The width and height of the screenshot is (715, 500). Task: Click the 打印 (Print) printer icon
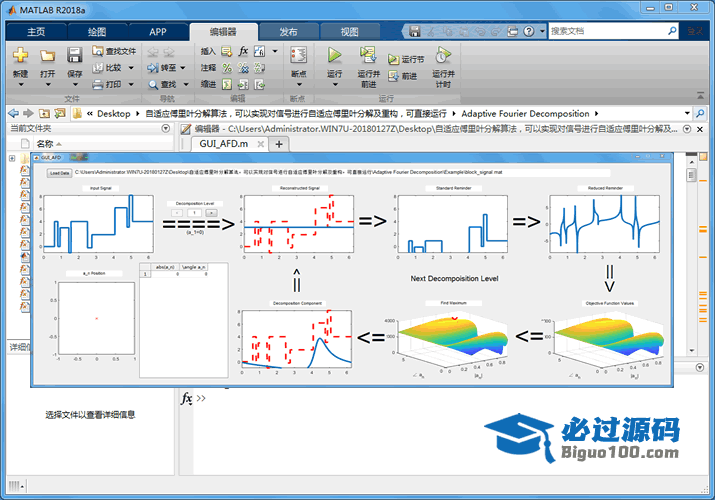(98, 84)
